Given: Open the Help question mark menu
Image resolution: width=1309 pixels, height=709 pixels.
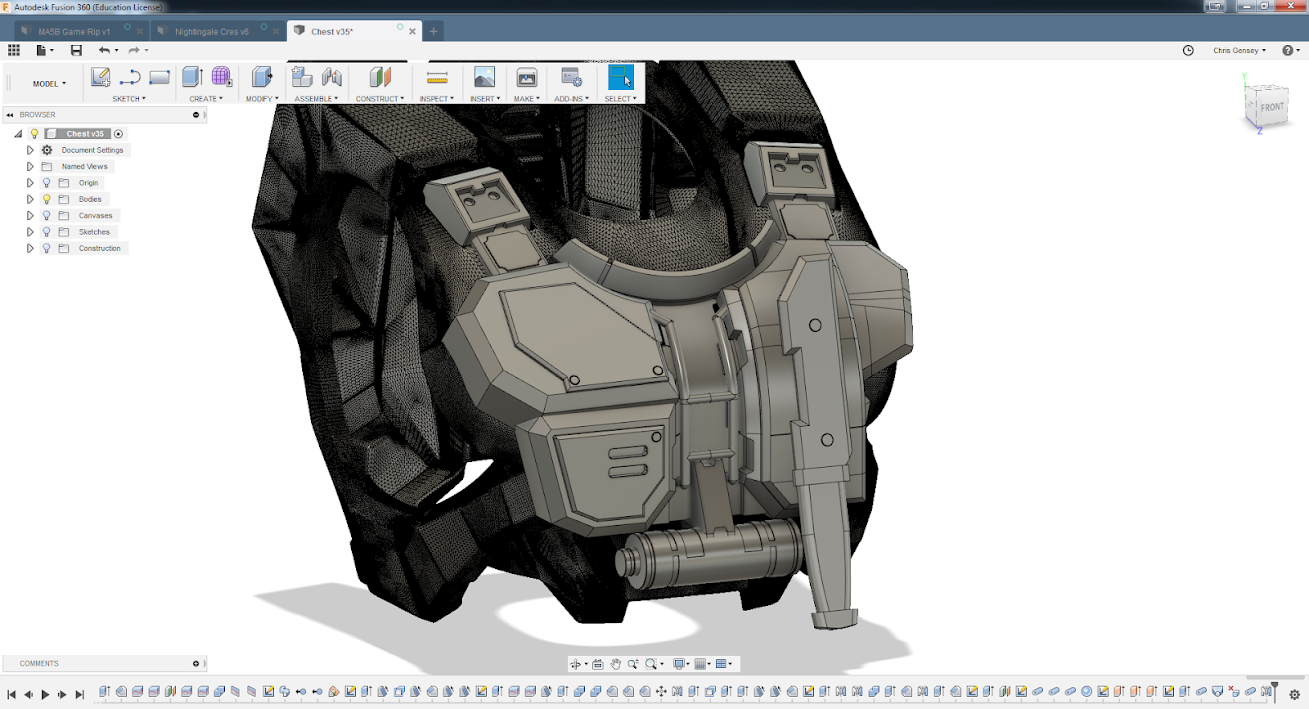Looking at the screenshot, I should [1290, 50].
